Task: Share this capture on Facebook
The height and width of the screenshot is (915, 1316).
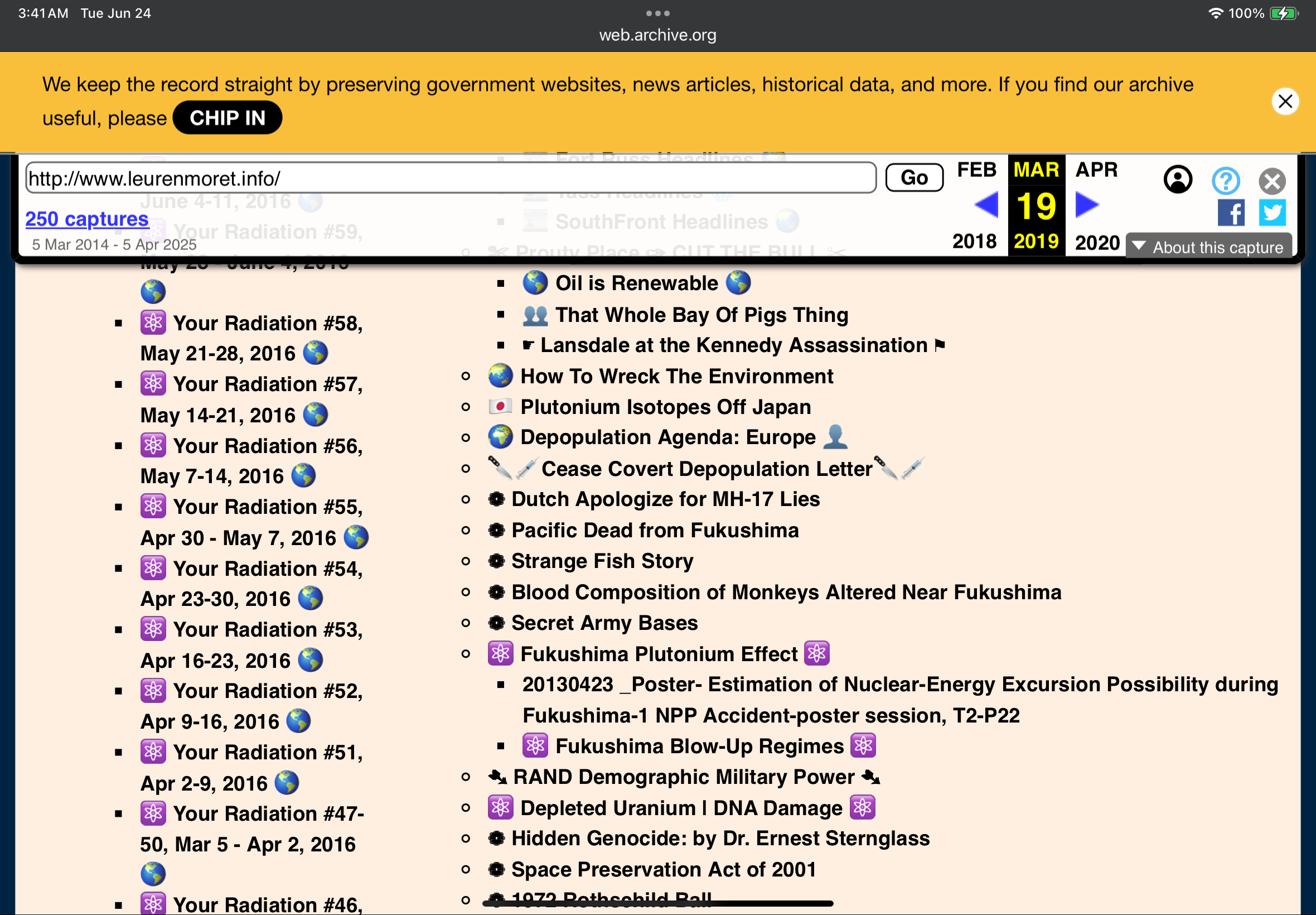Action: [1231, 213]
